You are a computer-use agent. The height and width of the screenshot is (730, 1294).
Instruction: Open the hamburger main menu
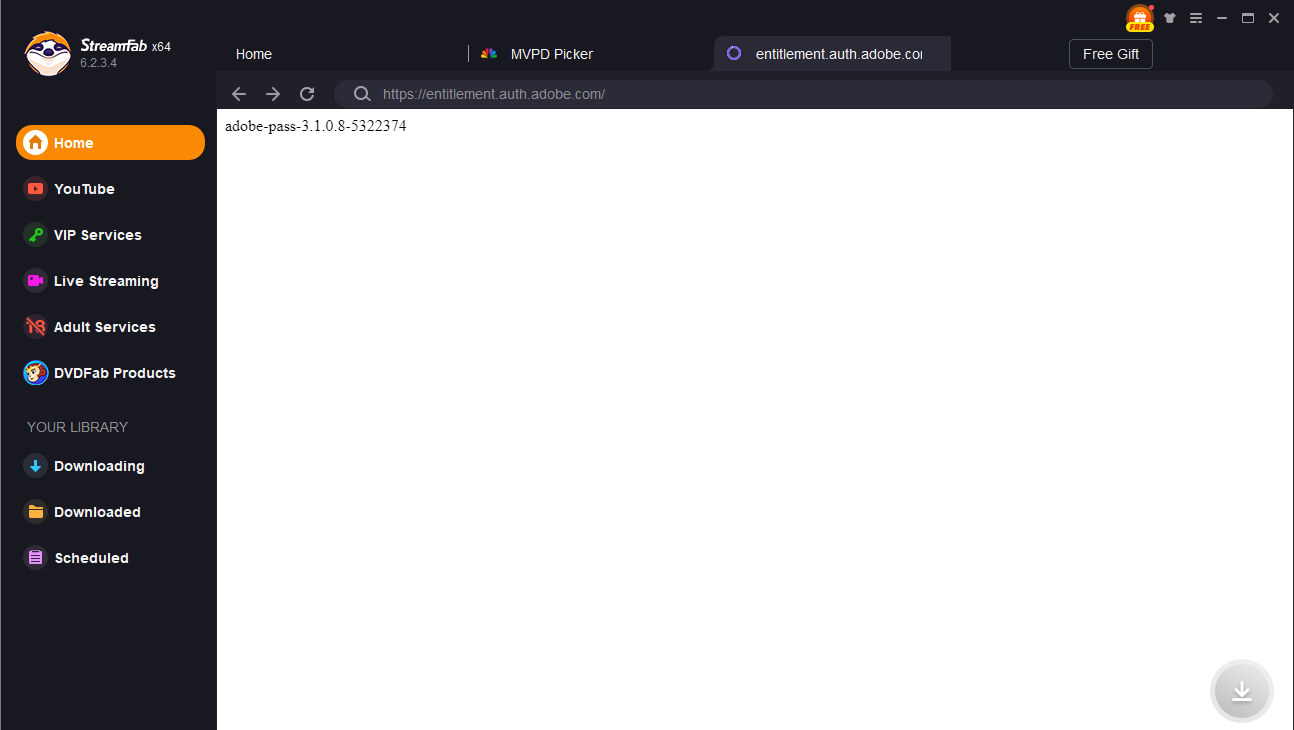click(x=1195, y=18)
